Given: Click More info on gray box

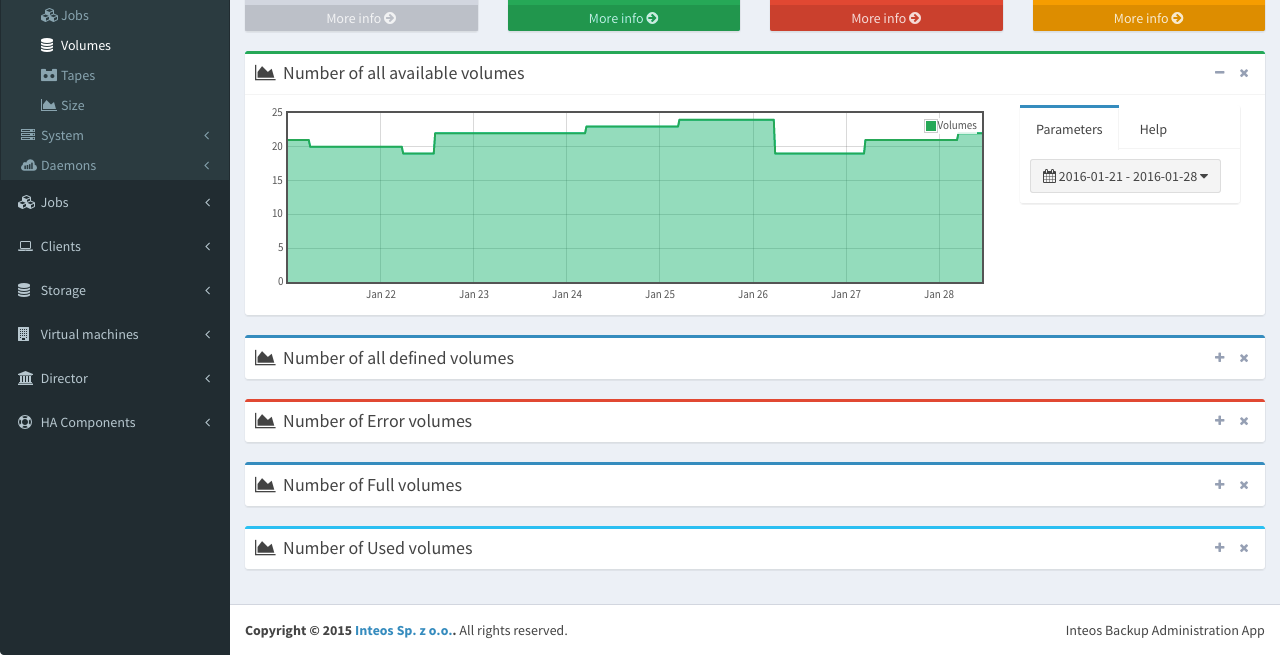Looking at the screenshot, I should coord(361,18).
